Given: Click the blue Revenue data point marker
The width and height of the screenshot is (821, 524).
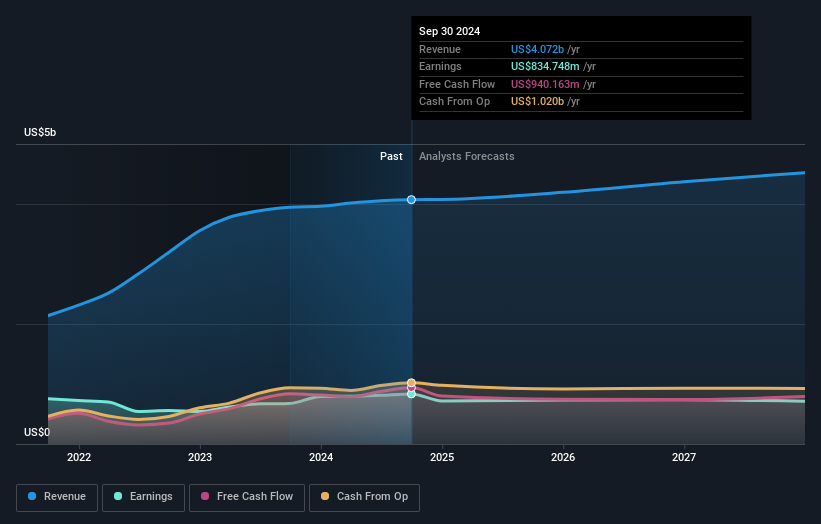Looking at the screenshot, I should [412, 199].
